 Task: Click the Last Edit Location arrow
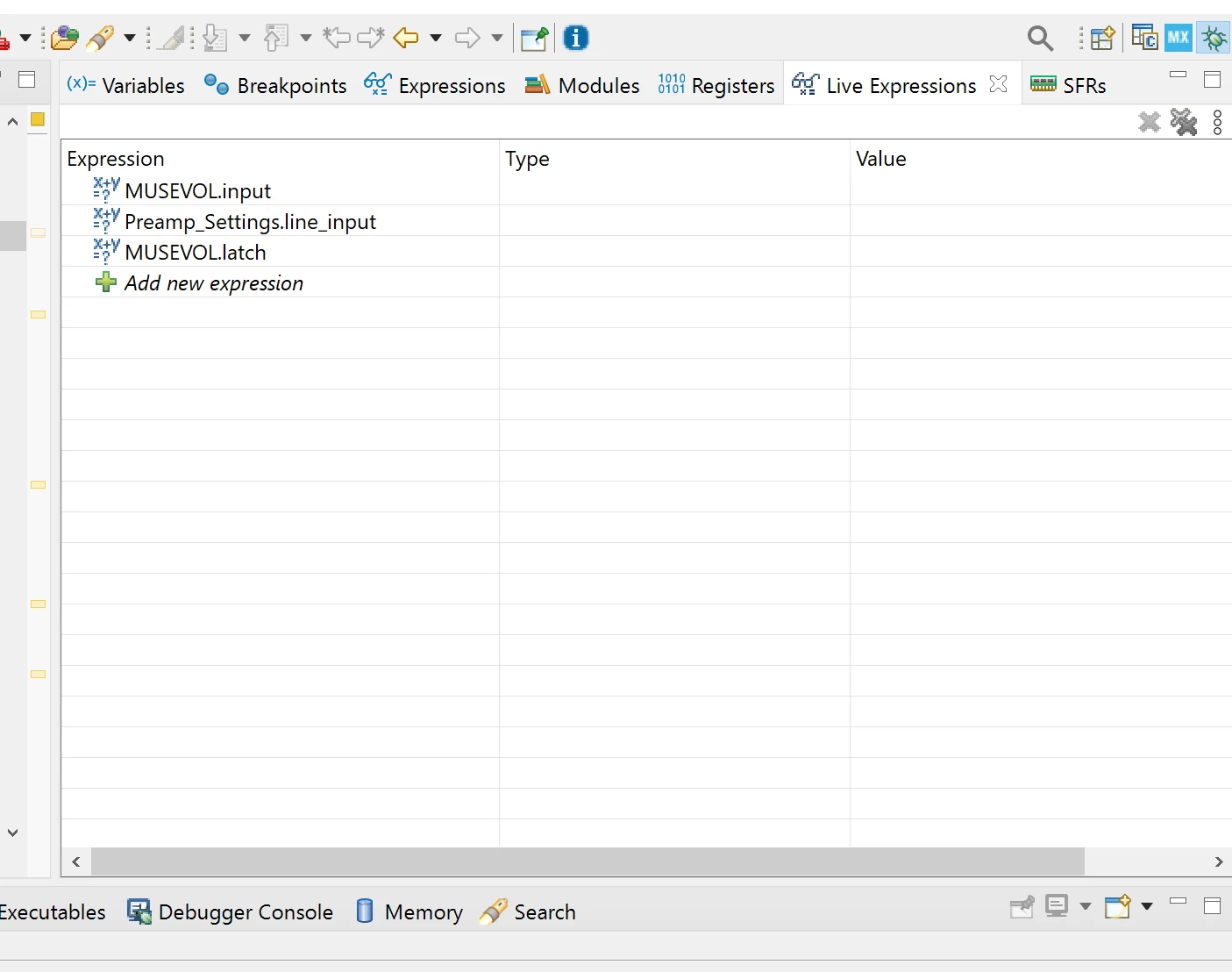point(337,38)
